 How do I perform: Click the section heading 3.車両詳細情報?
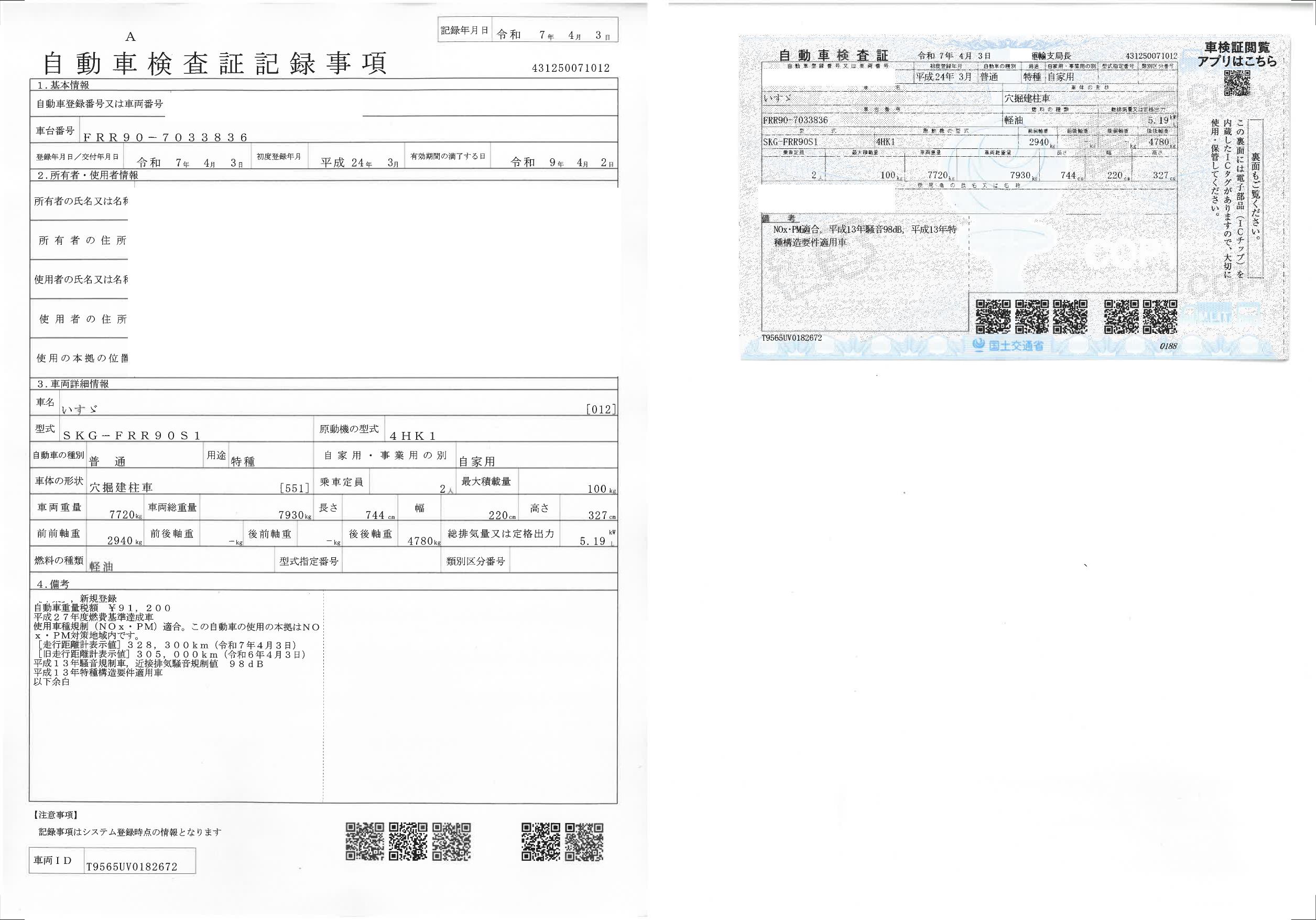point(73,384)
